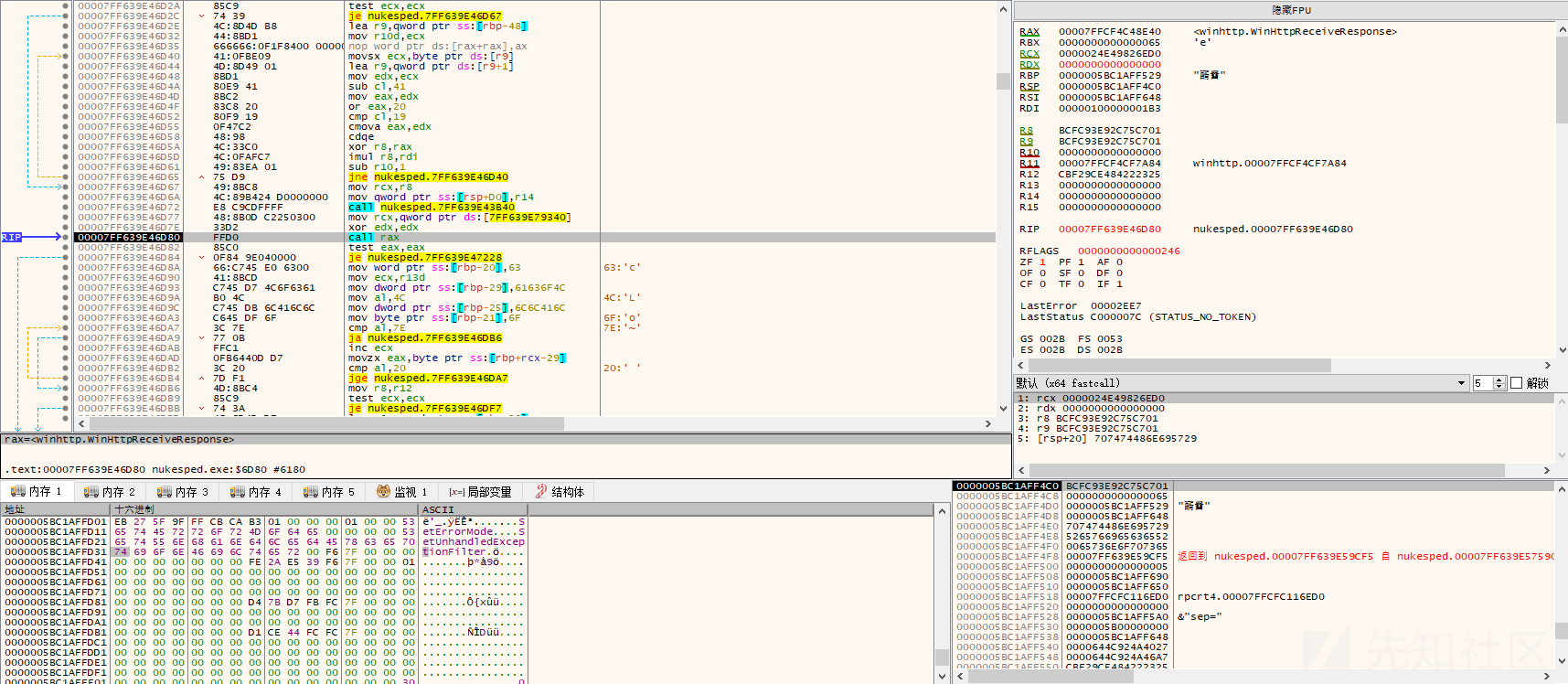The height and width of the screenshot is (684, 1568).
Task: Open the 内存 1 dump tab
Action: click(37, 492)
